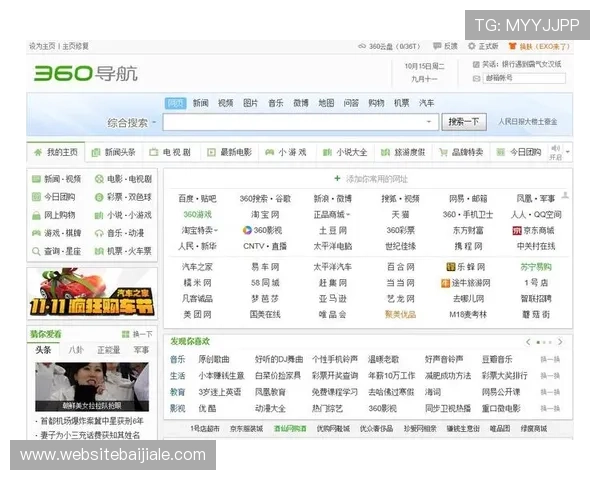Select the 视频 search tab
This screenshot has width=600, height=480.
click(225, 103)
